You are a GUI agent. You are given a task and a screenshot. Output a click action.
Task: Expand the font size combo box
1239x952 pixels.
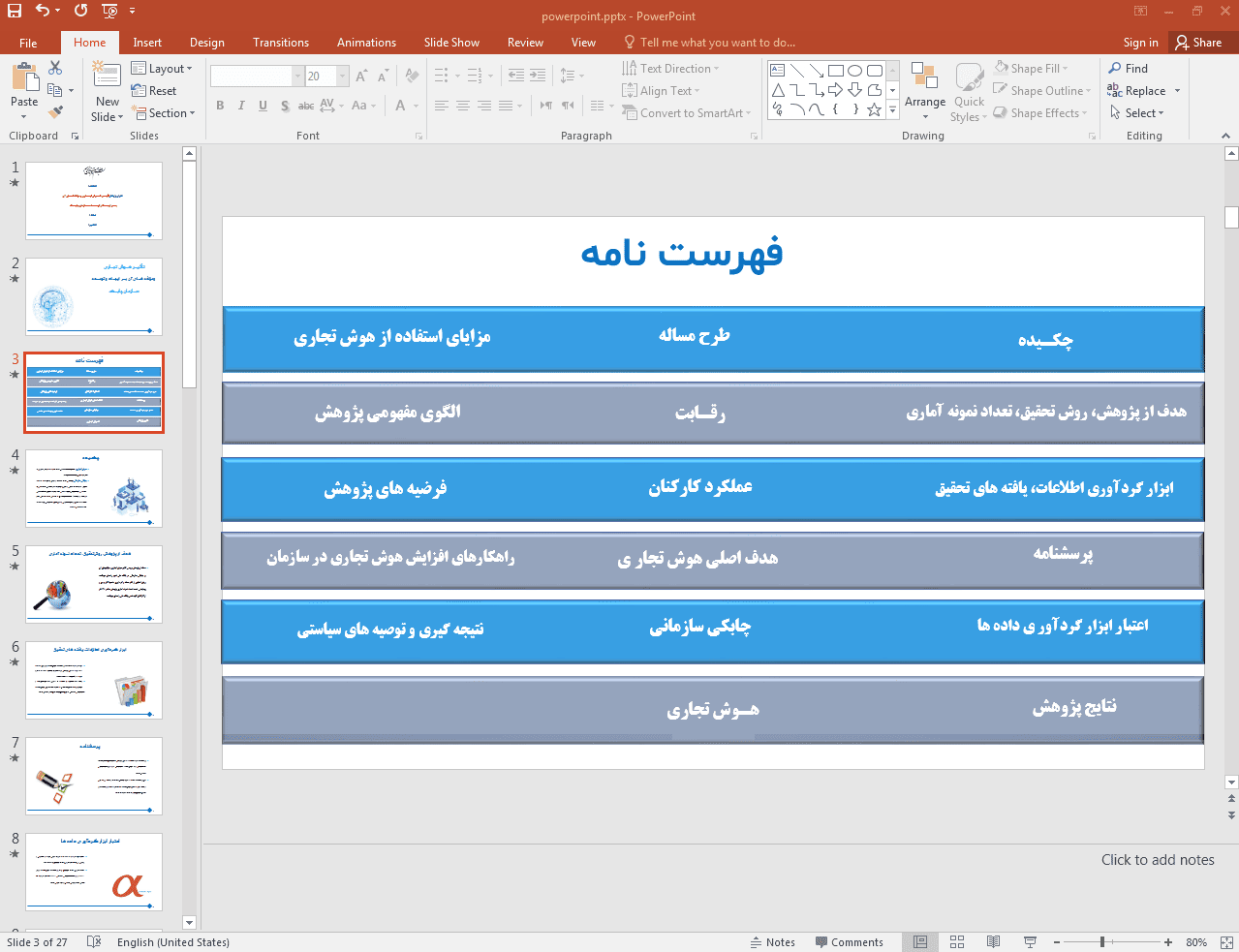coord(342,77)
